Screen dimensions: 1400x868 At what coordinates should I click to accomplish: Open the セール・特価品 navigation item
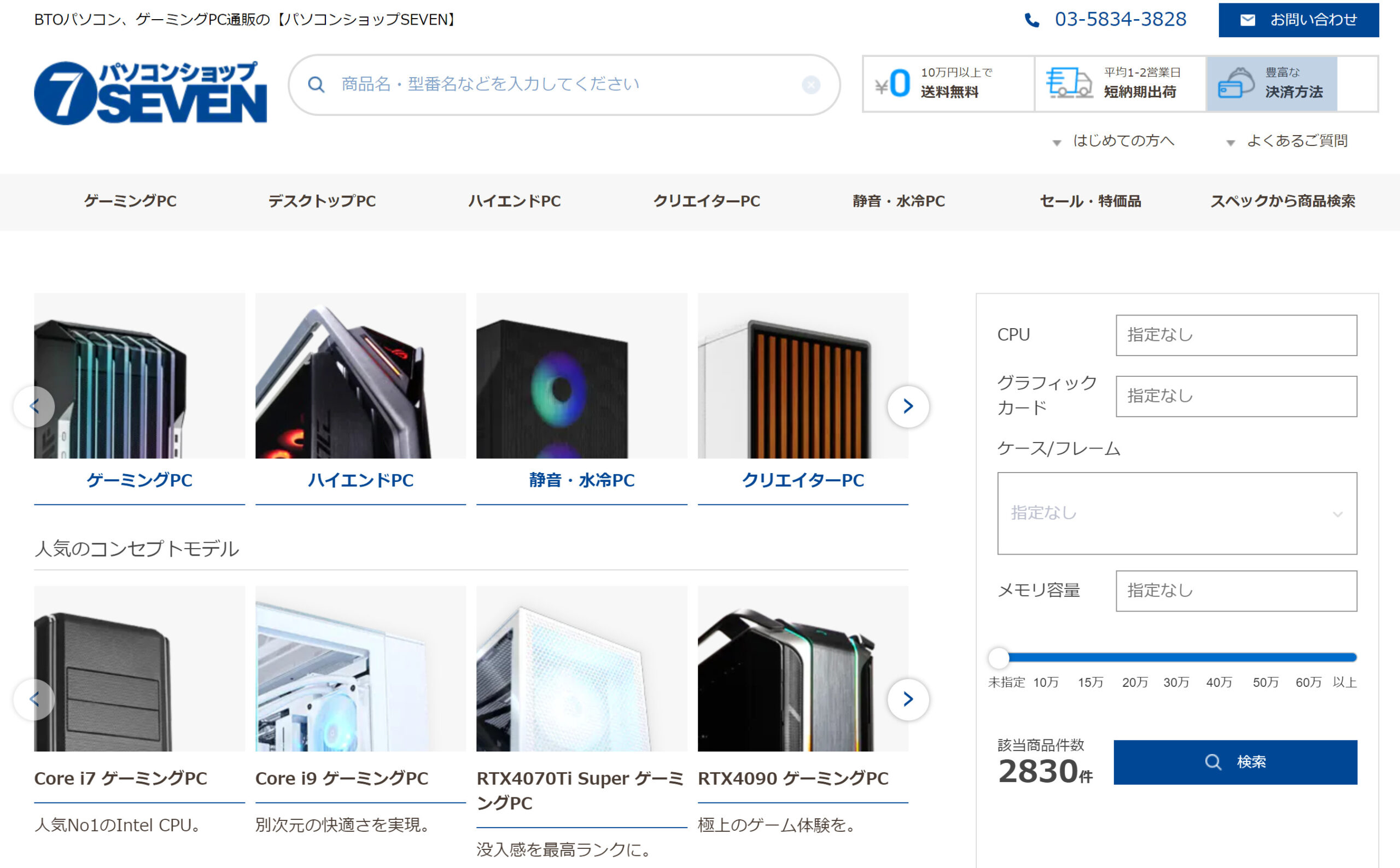(x=1090, y=201)
